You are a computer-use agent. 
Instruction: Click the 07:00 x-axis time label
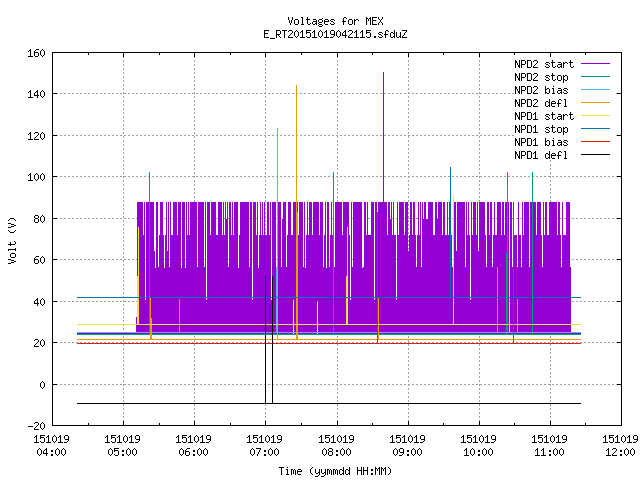264,452
